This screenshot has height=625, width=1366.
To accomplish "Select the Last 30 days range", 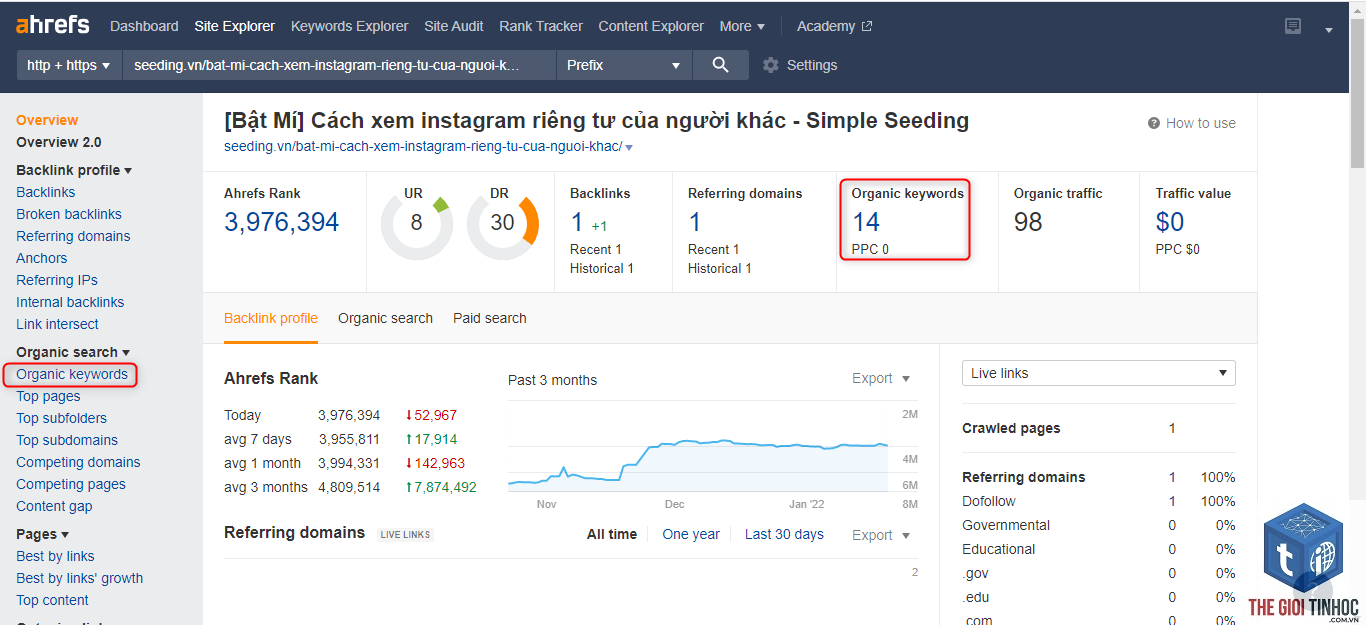I will point(784,534).
